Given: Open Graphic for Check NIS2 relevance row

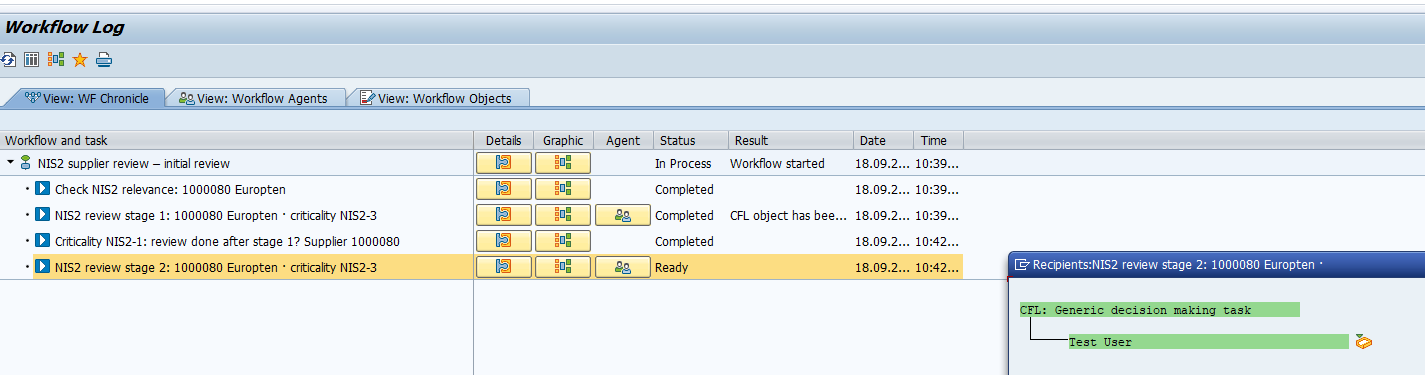Looking at the screenshot, I should pyautogui.click(x=563, y=189).
